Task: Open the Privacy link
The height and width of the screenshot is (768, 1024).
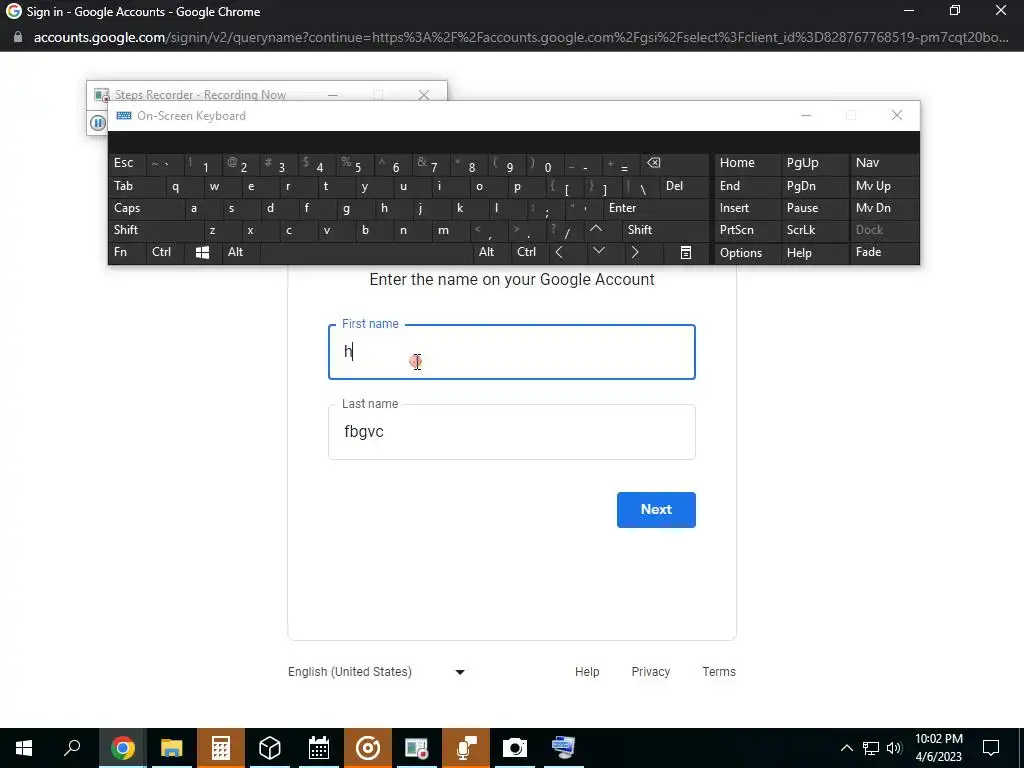Action: pyautogui.click(x=650, y=672)
